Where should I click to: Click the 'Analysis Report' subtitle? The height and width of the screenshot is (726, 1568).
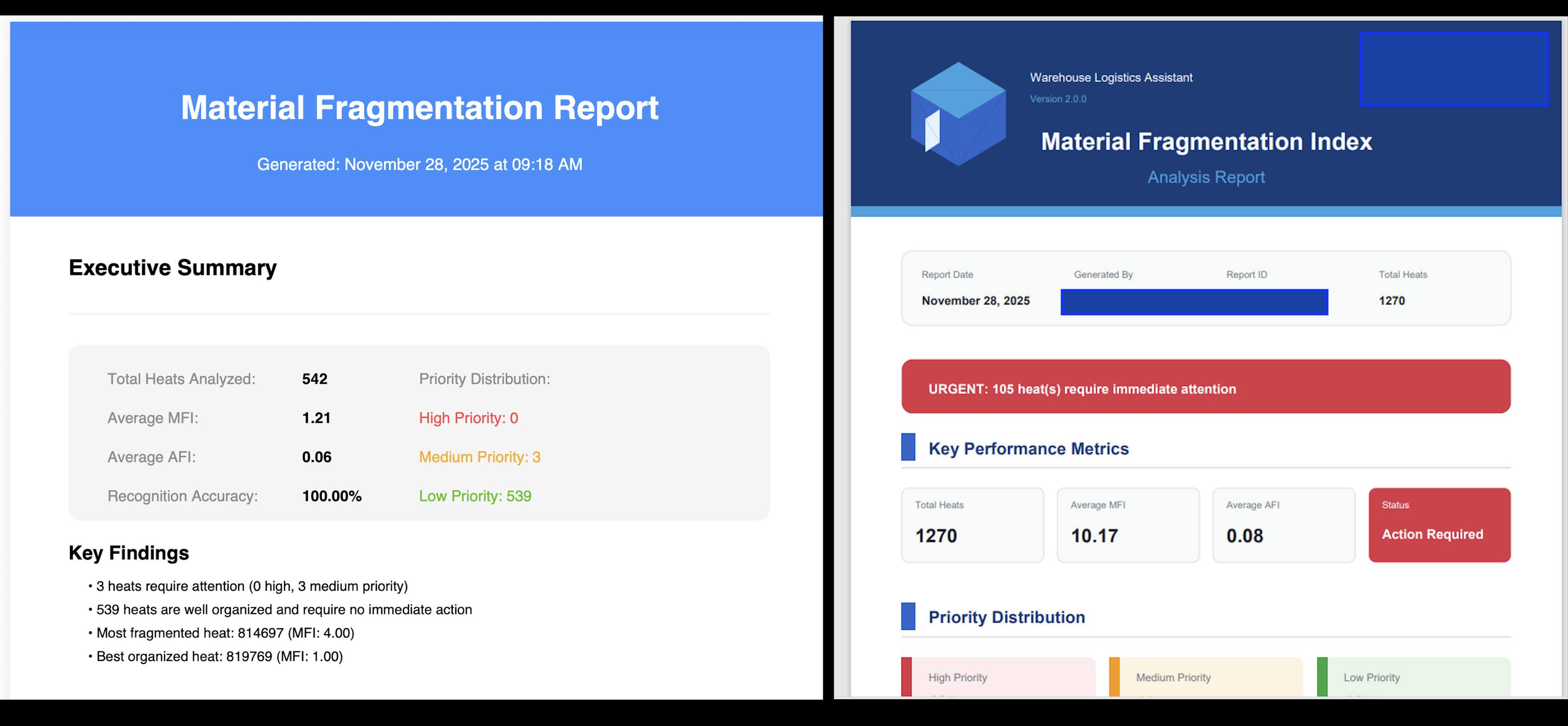[x=1206, y=177]
